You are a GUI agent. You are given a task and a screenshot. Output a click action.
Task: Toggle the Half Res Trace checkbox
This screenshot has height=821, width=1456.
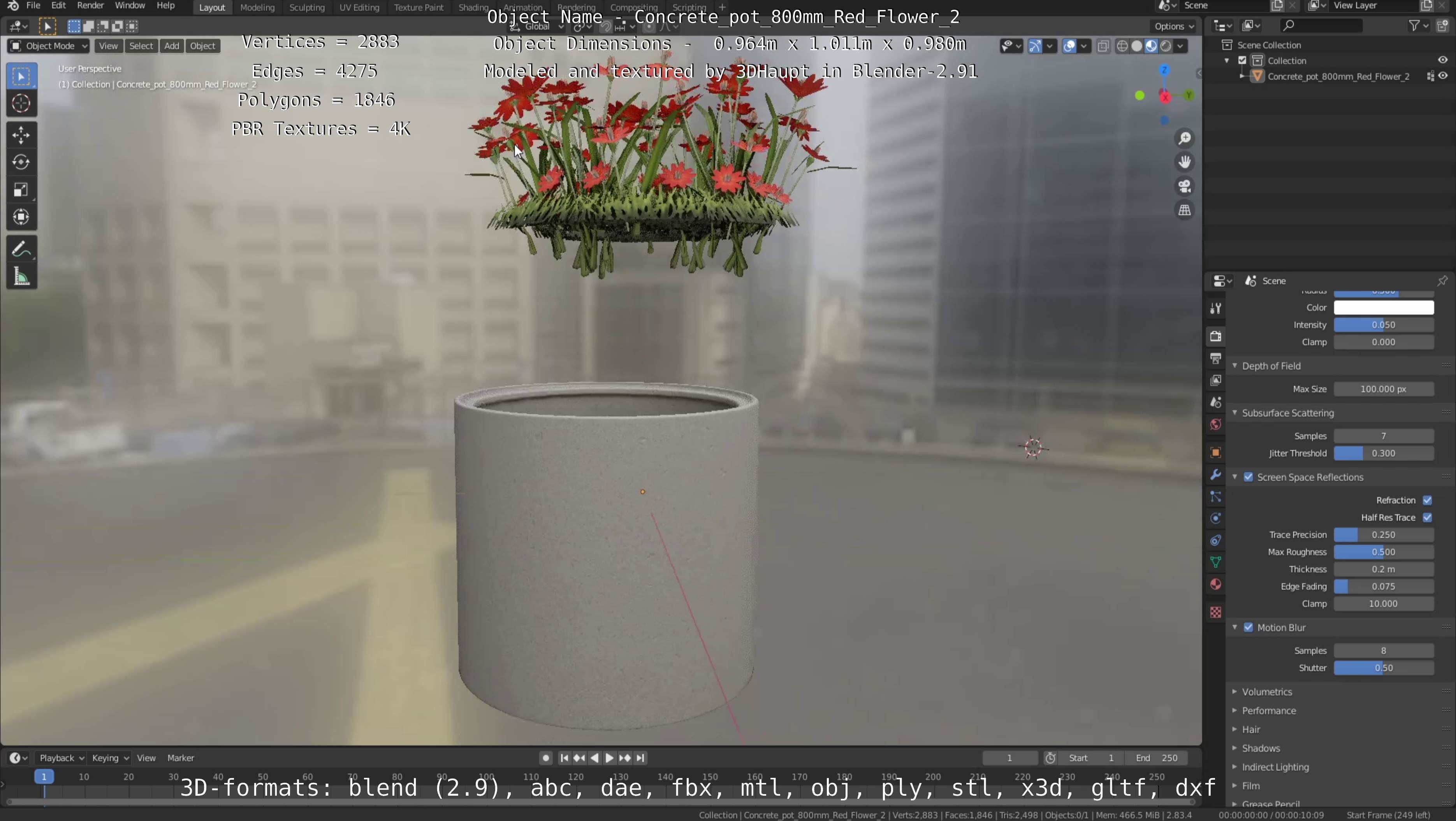pos(1427,518)
